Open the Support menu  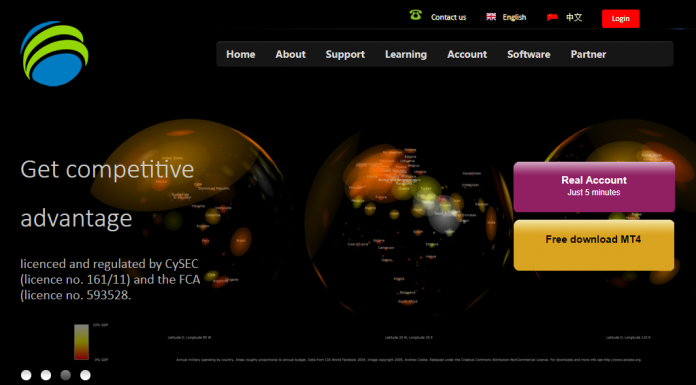[345, 55]
